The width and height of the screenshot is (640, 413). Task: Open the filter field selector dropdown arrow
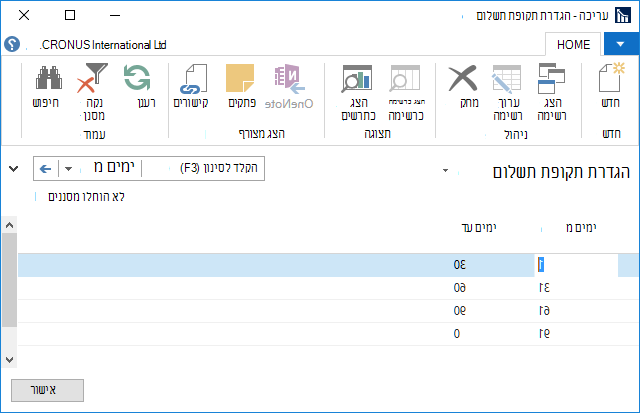(69, 169)
